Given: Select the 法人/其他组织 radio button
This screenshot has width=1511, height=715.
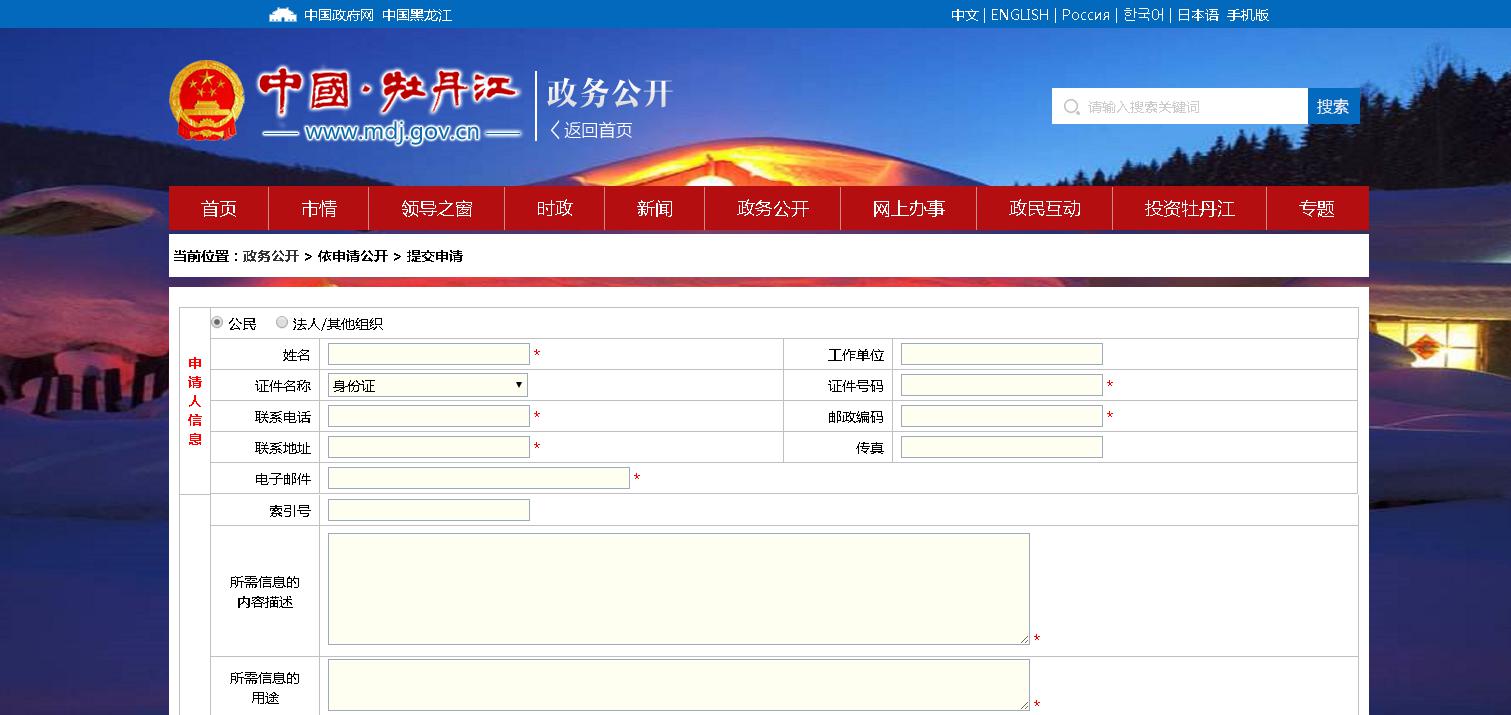Looking at the screenshot, I should tap(282, 323).
